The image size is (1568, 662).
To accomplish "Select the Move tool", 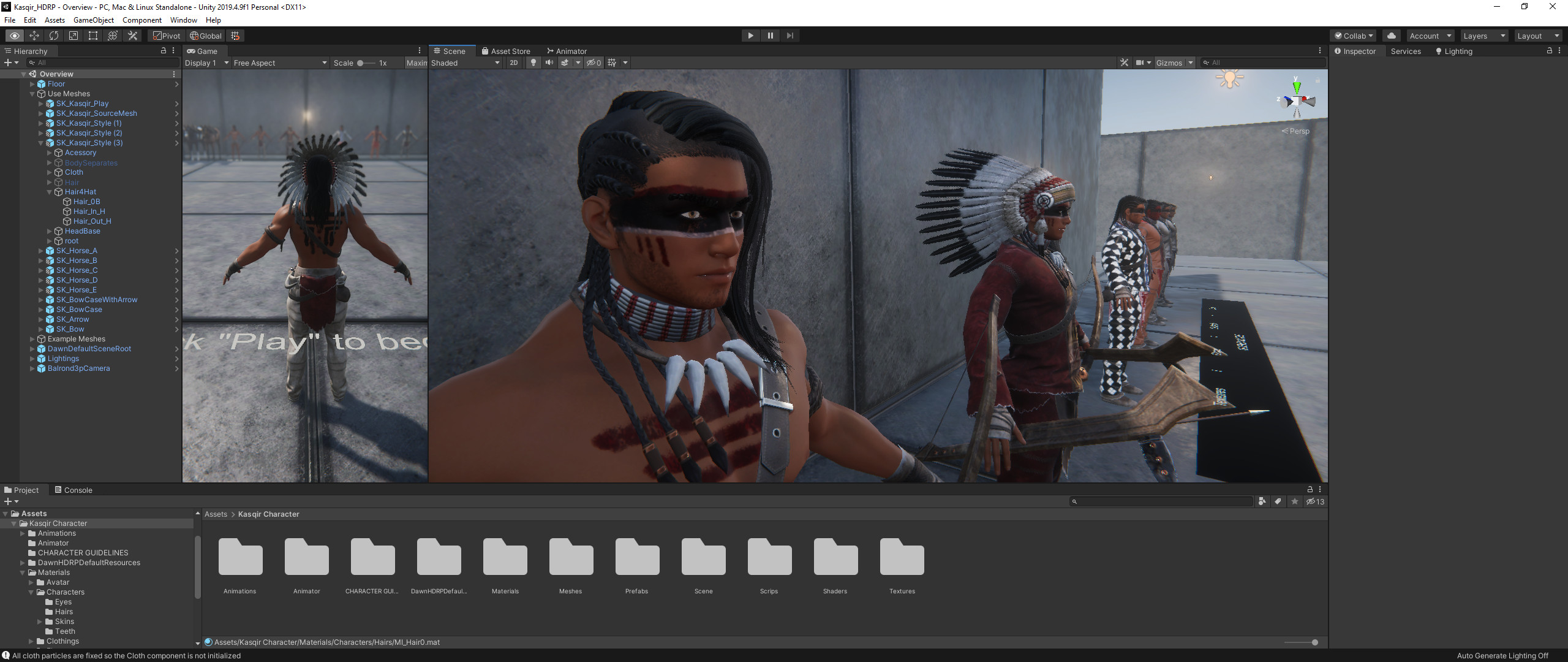I will [34, 36].
